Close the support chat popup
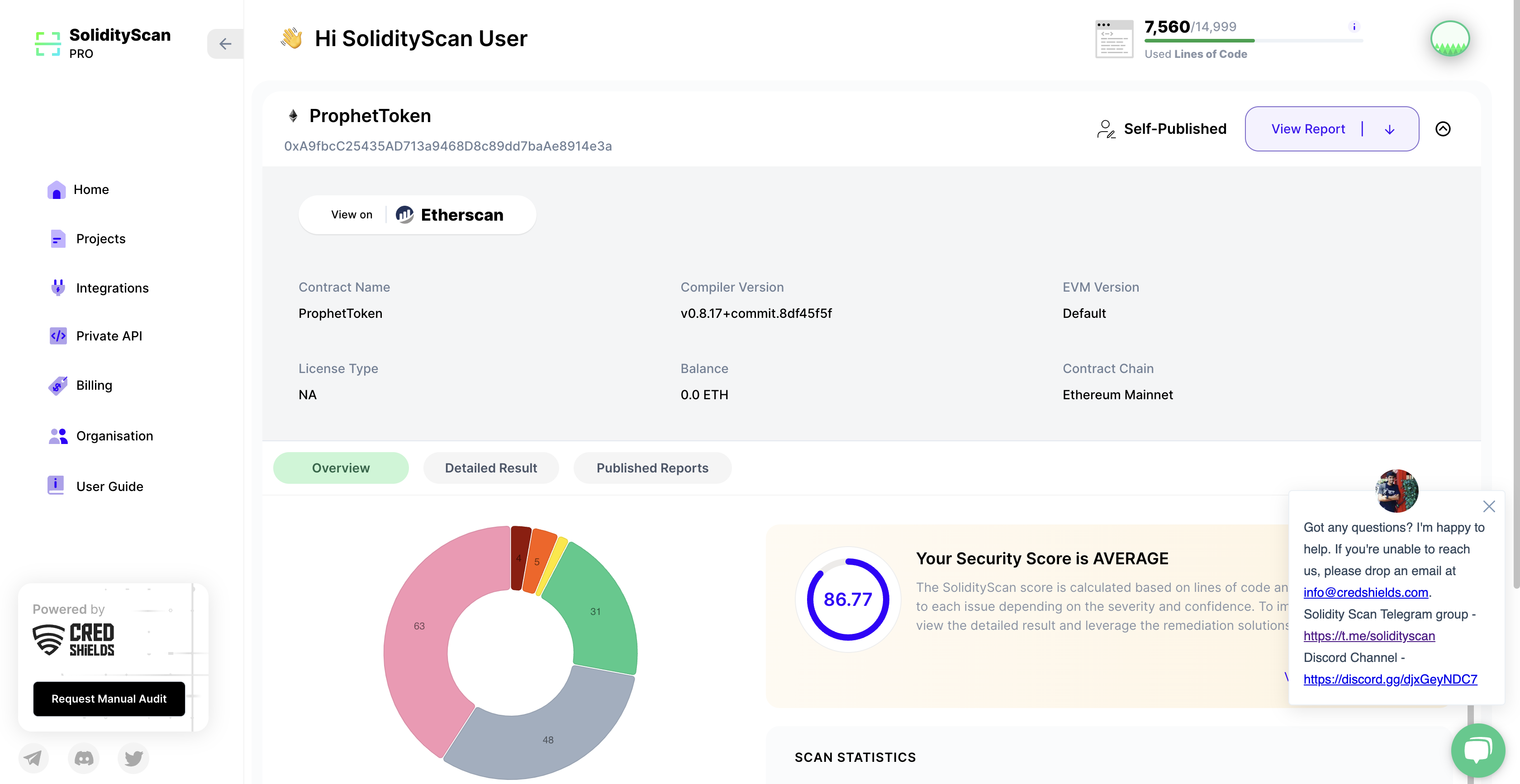1520x784 pixels. click(x=1488, y=506)
